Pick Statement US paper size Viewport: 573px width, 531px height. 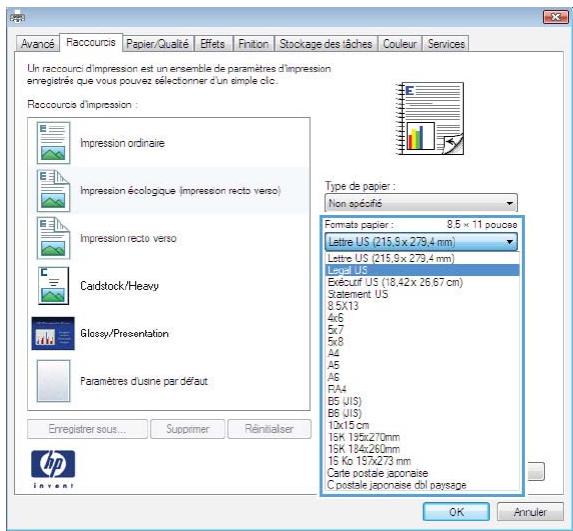click(x=422, y=294)
